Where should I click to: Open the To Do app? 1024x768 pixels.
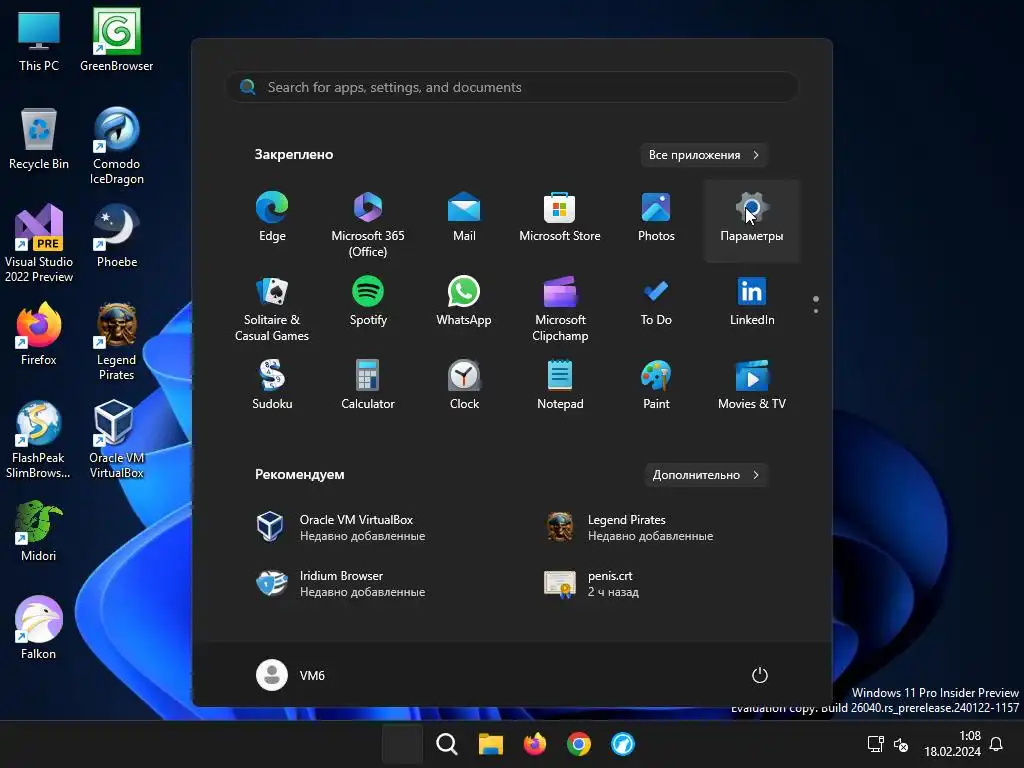click(656, 302)
